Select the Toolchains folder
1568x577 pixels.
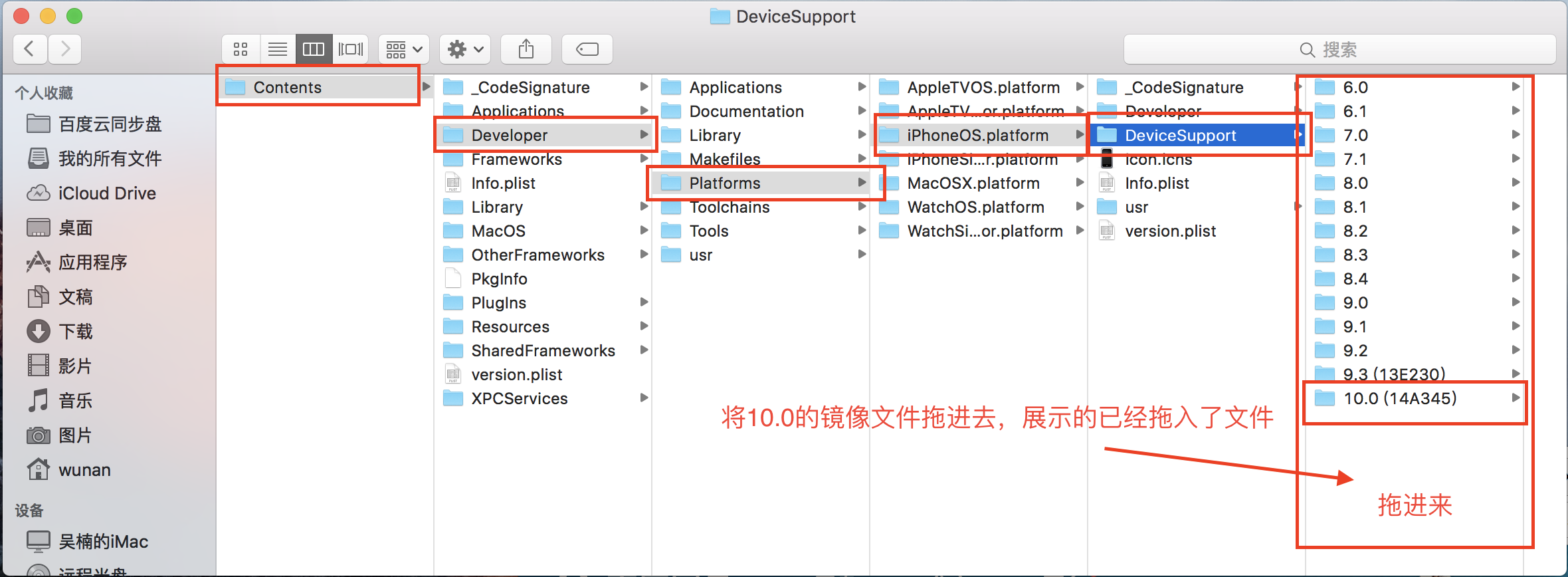[x=761, y=207]
